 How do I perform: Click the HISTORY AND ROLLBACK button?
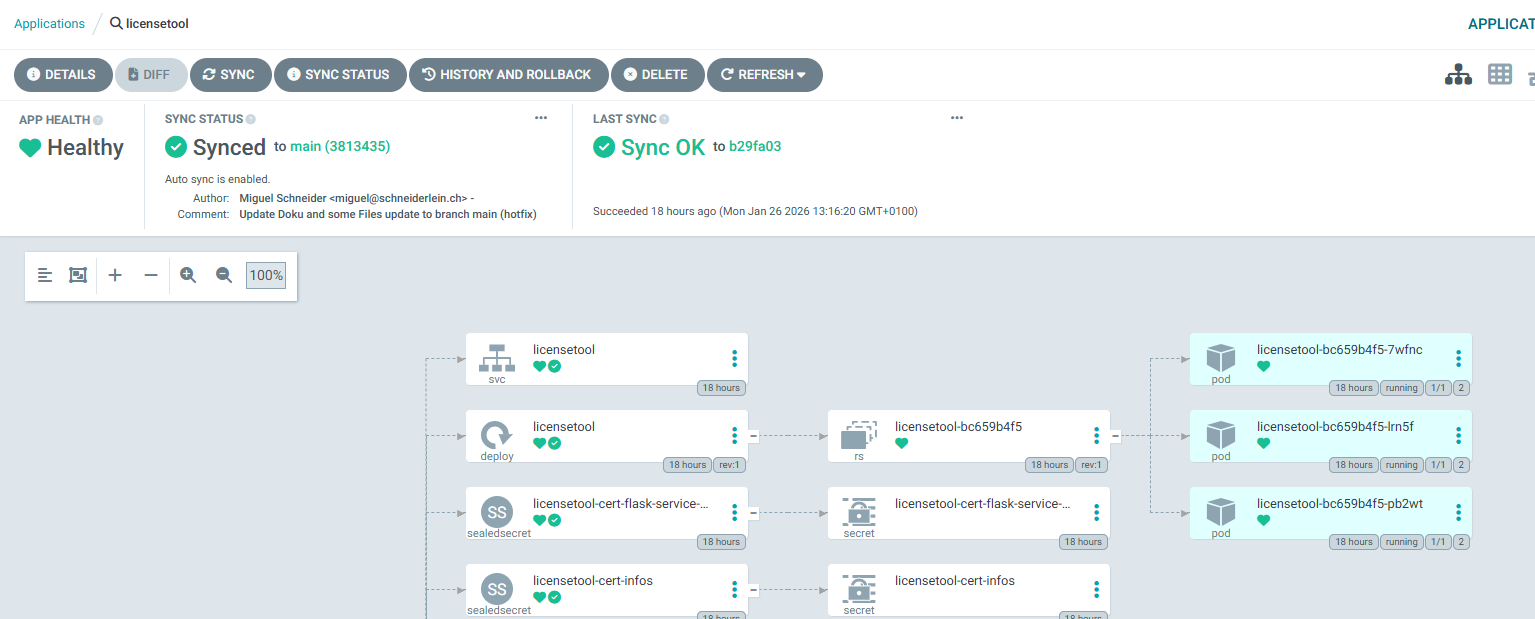pos(508,74)
